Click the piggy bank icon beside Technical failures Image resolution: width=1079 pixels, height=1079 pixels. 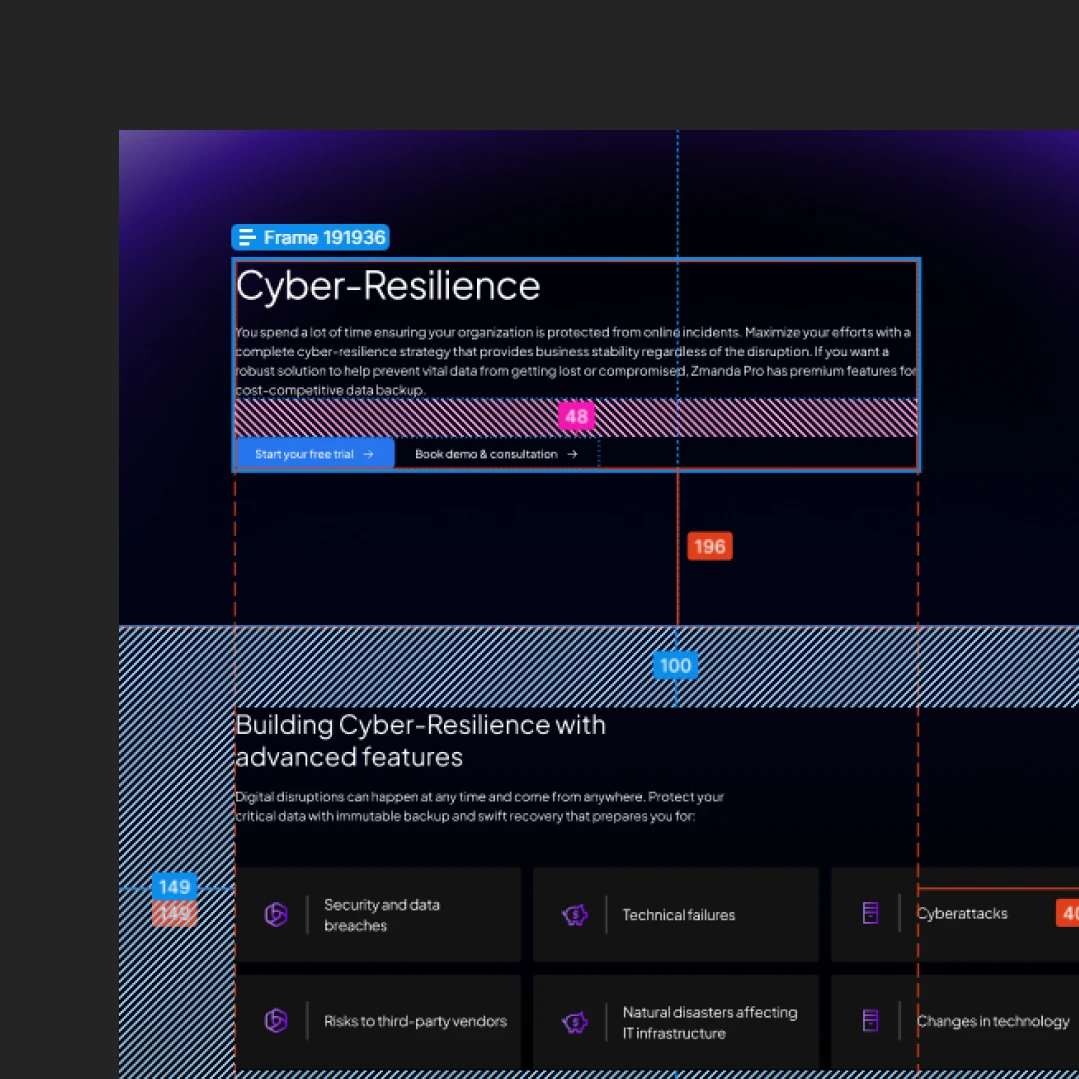pos(574,914)
